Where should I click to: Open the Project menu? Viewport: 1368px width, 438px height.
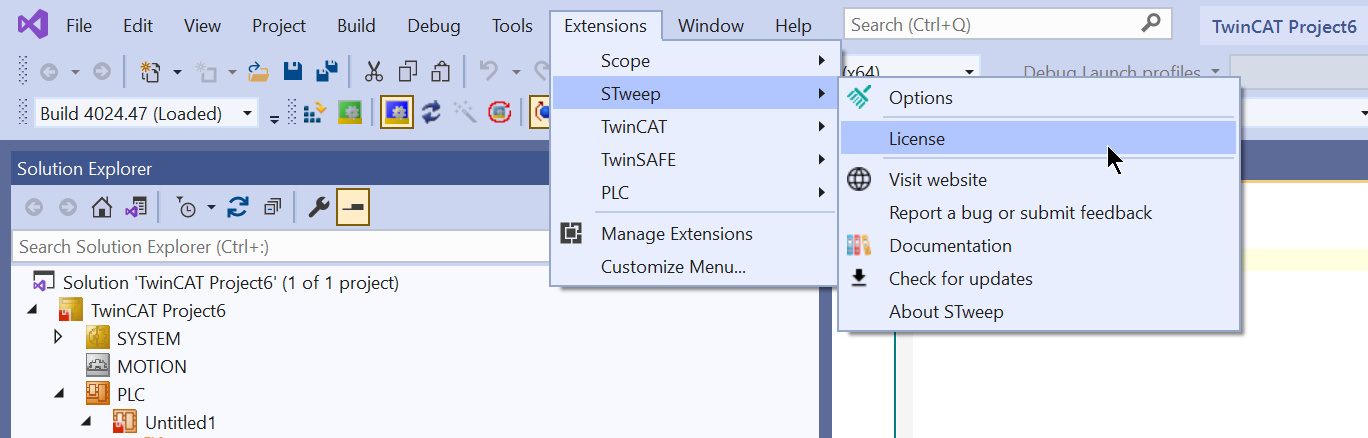[279, 26]
